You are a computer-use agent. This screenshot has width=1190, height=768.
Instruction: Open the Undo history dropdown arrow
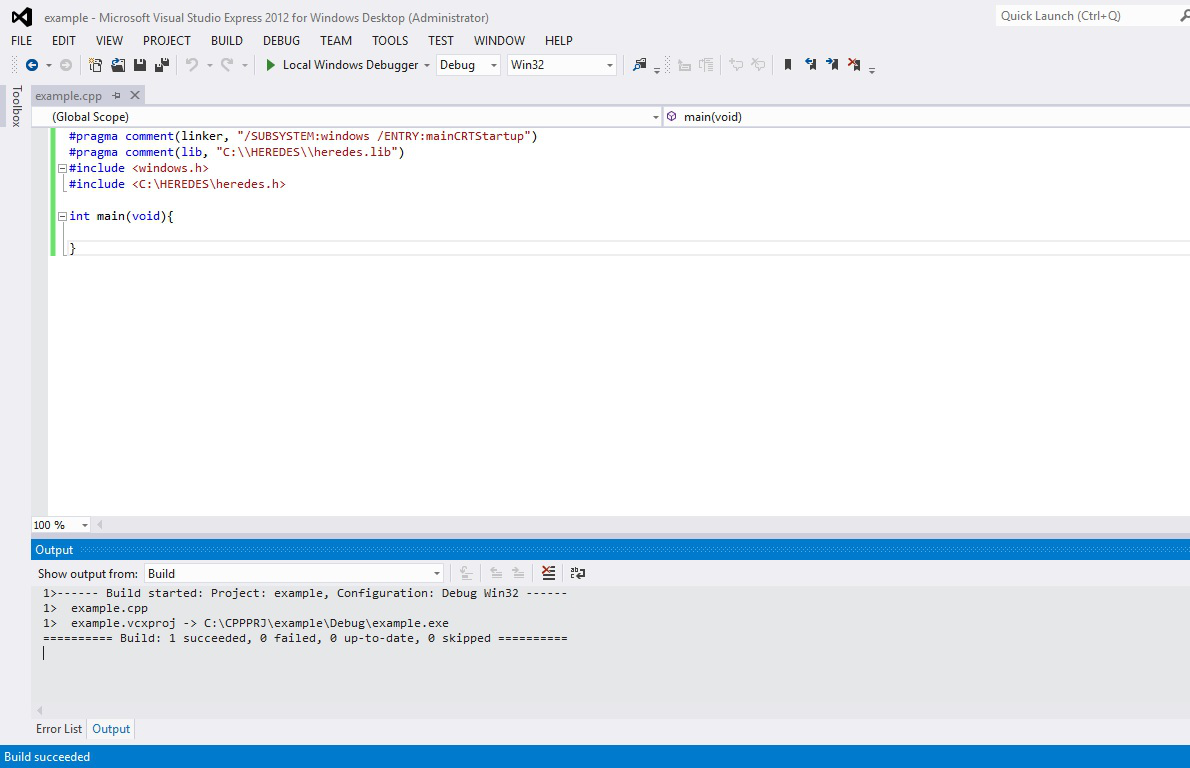pos(209,66)
